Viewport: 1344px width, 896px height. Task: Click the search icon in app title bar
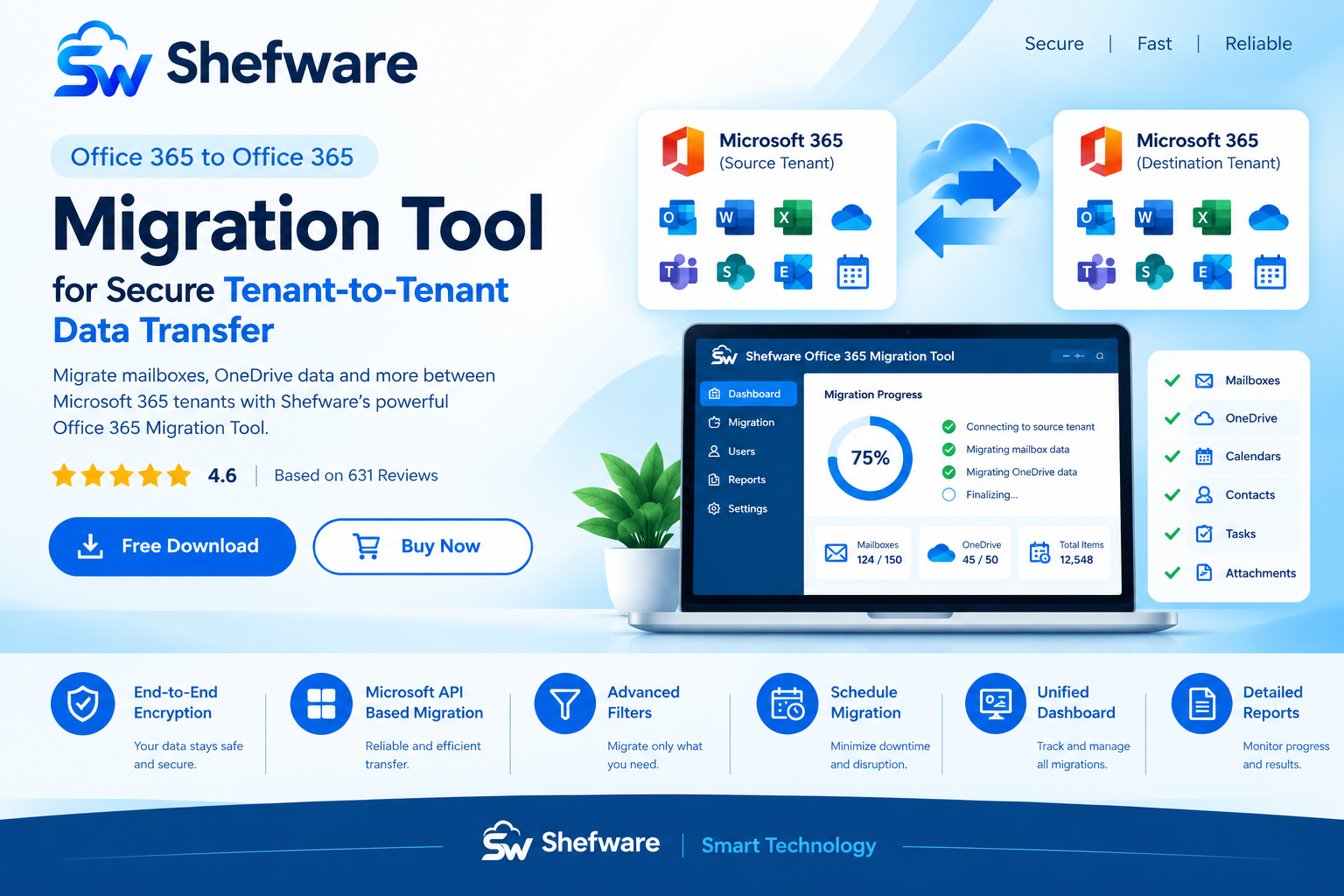coord(1100,356)
